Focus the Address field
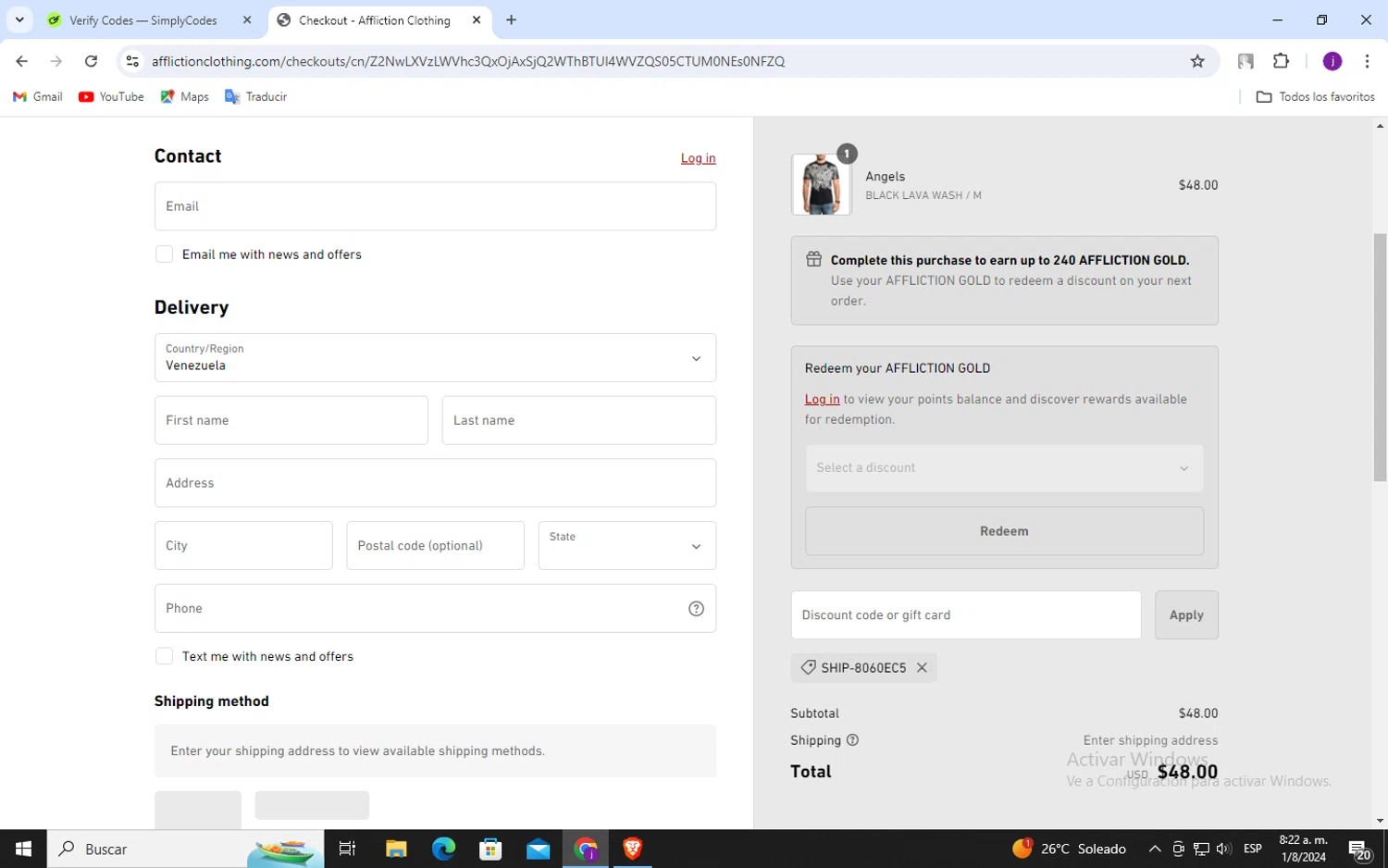1388x868 pixels. 435,483
